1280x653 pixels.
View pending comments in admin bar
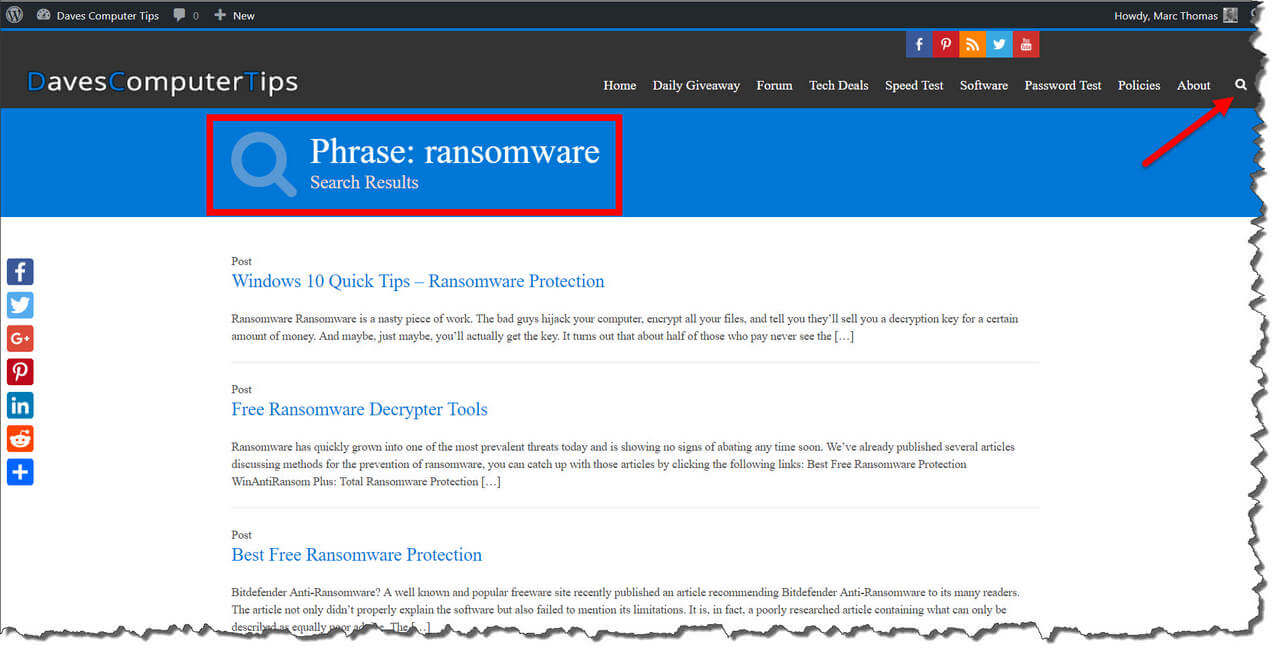[186, 15]
